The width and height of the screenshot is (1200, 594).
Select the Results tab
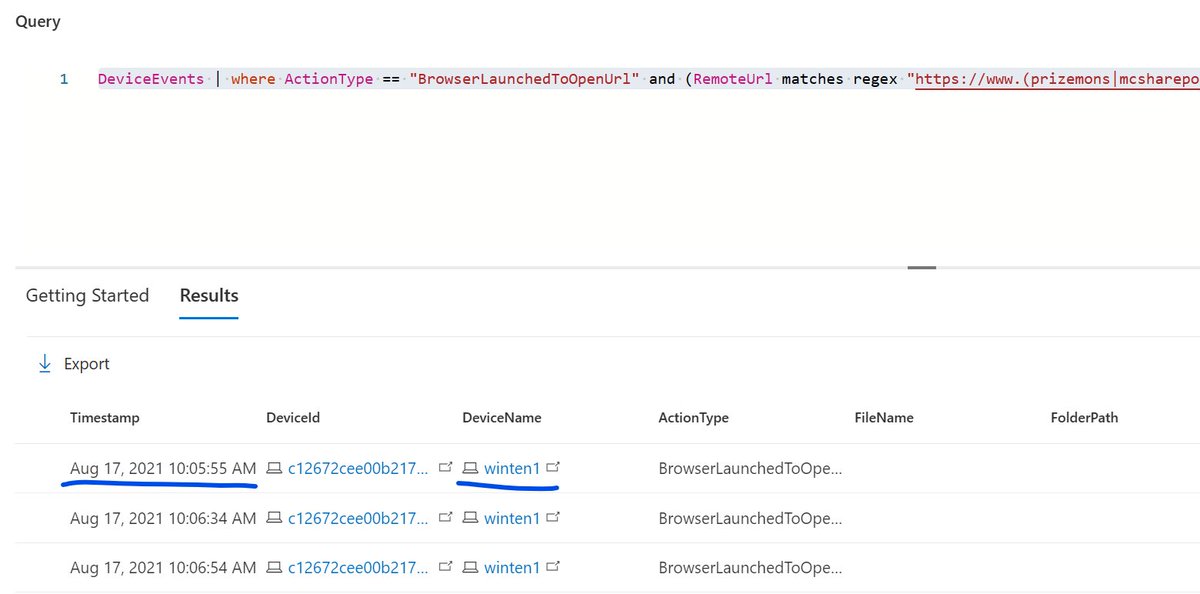209,296
